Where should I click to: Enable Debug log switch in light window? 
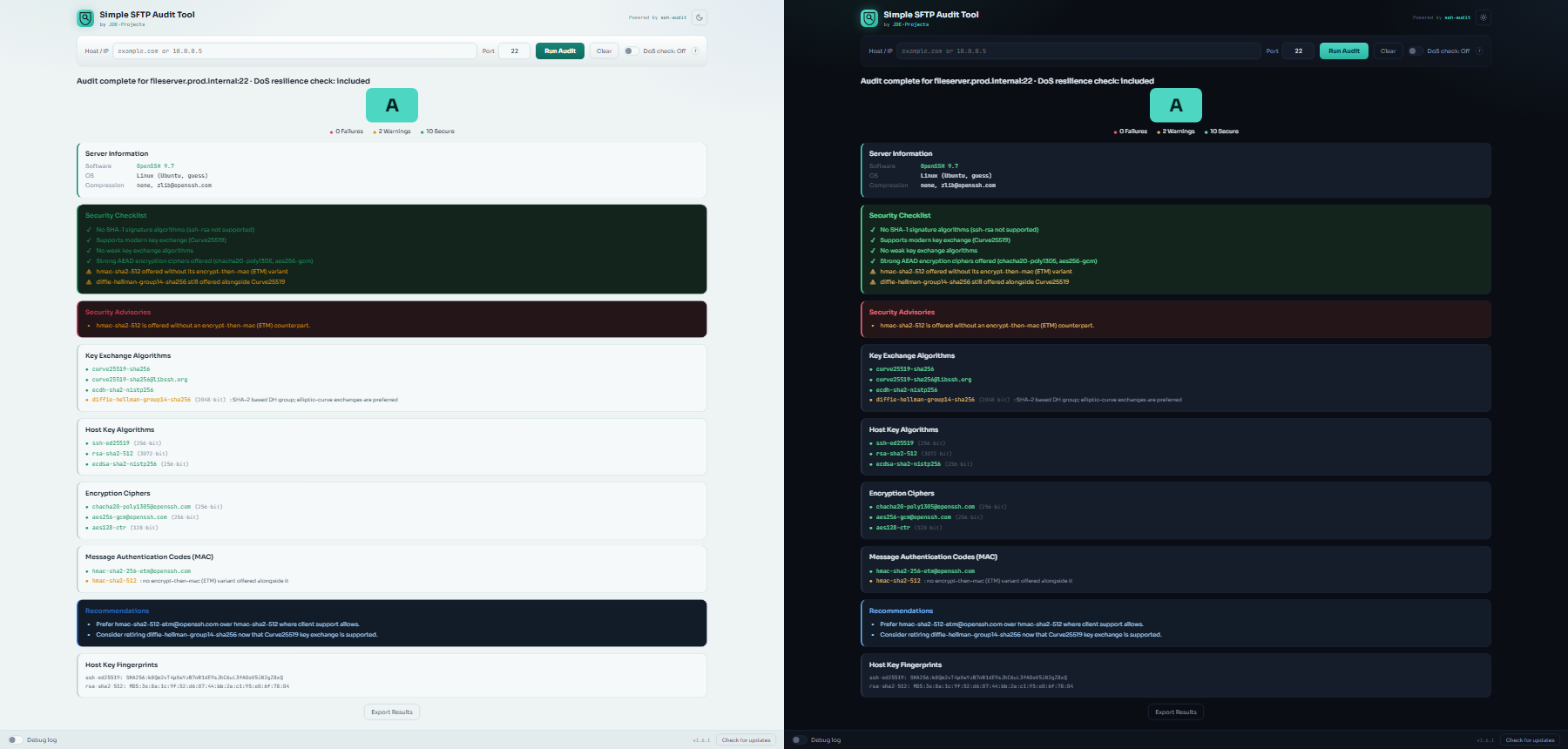[15, 740]
